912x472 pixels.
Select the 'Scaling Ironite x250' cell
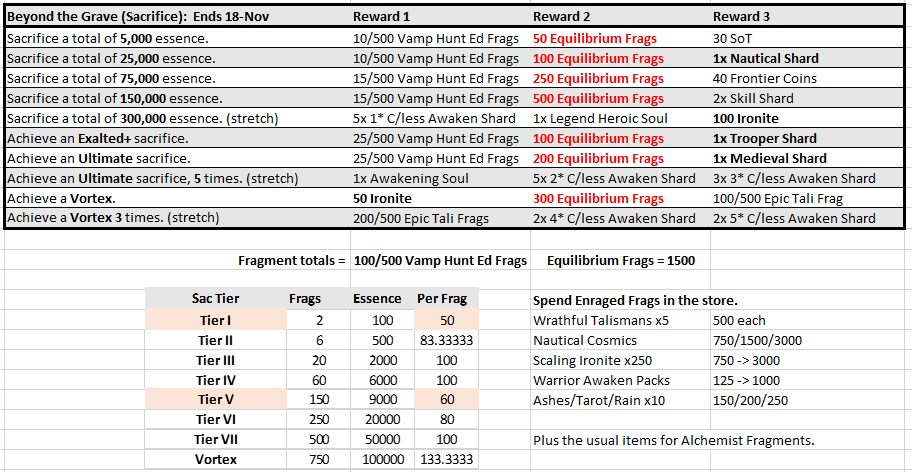pos(619,360)
